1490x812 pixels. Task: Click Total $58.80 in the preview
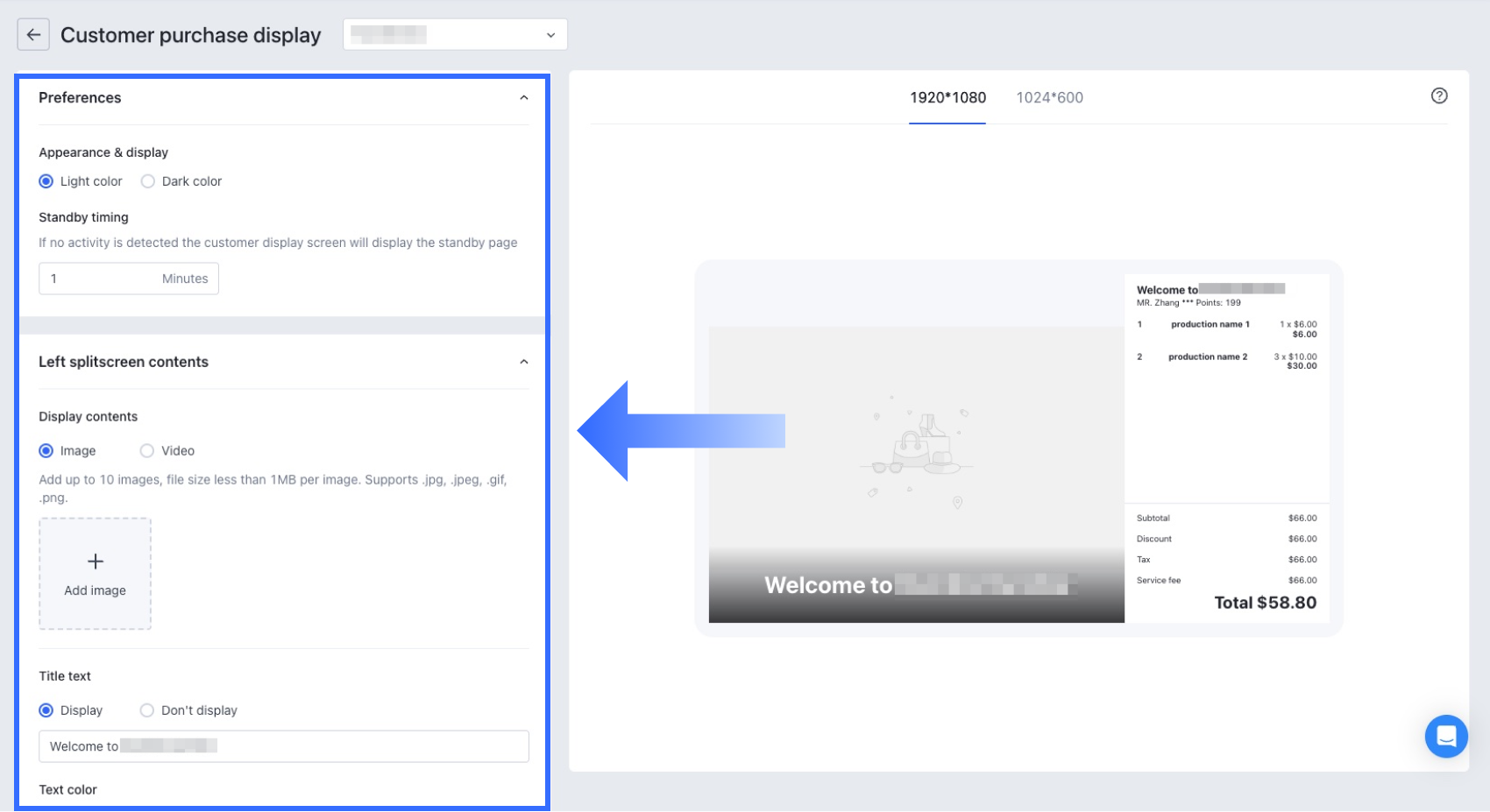pyautogui.click(x=1266, y=603)
